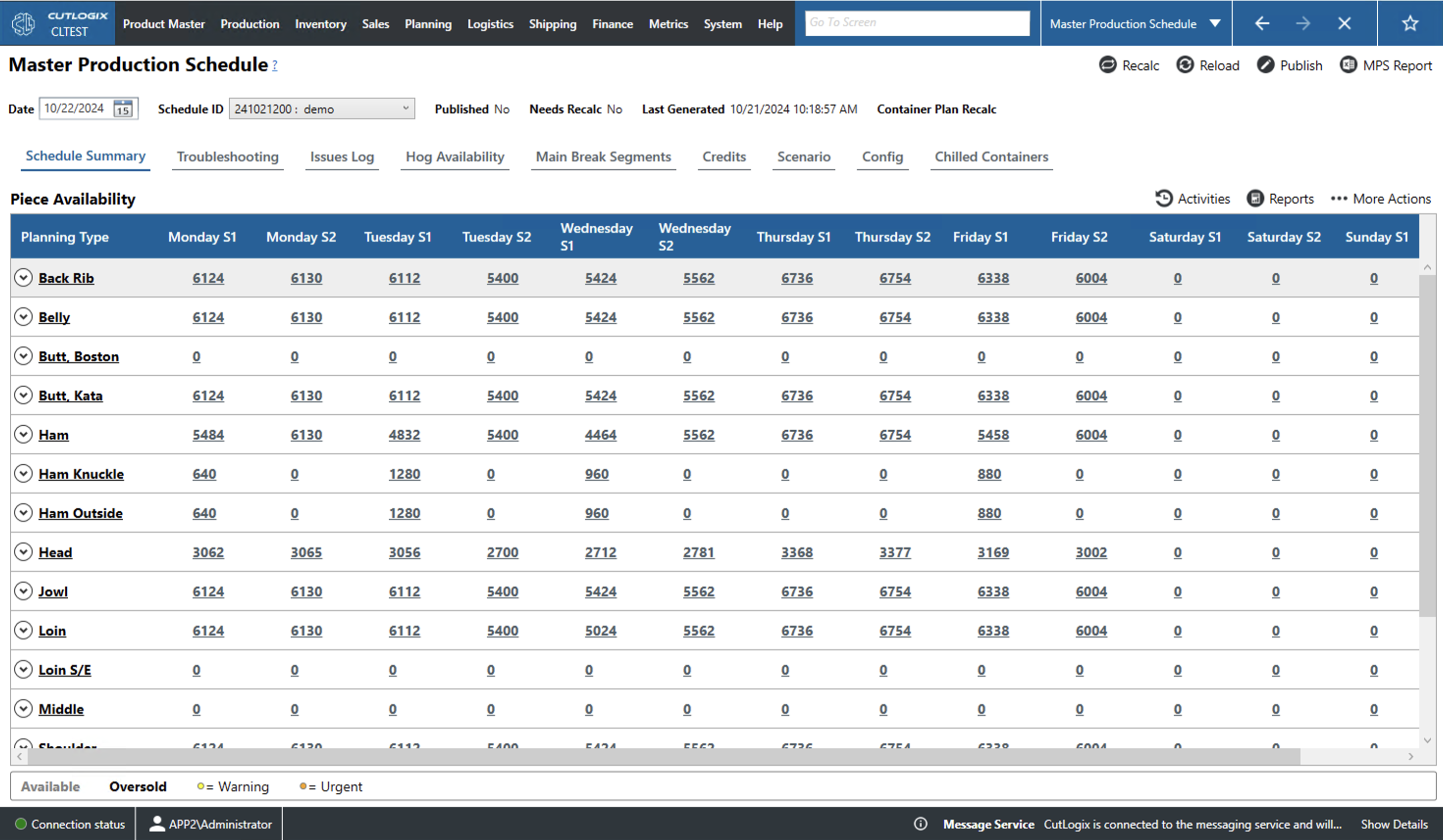Click the favorites star icon
1443x840 pixels.
pyautogui.click(x=1409, y=24)
